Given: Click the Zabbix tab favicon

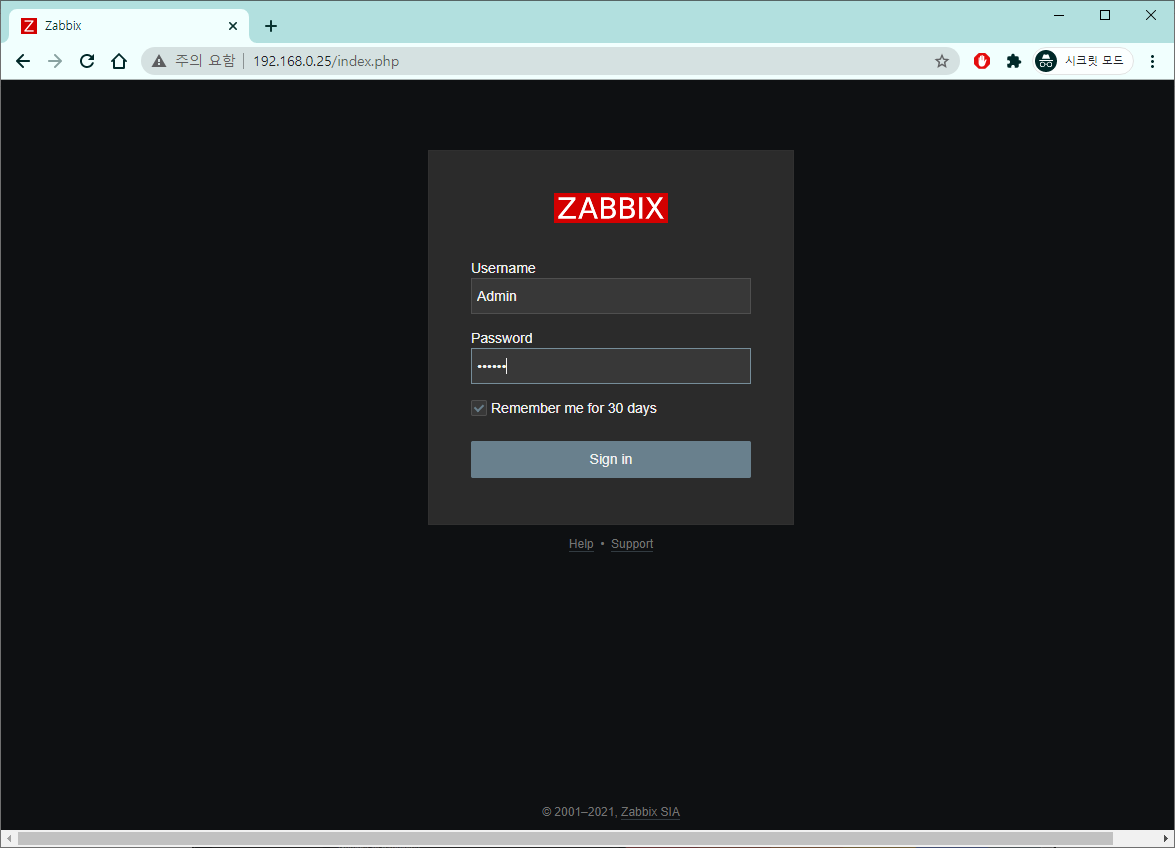Looking at the screenshot, I should coord(28,25).
